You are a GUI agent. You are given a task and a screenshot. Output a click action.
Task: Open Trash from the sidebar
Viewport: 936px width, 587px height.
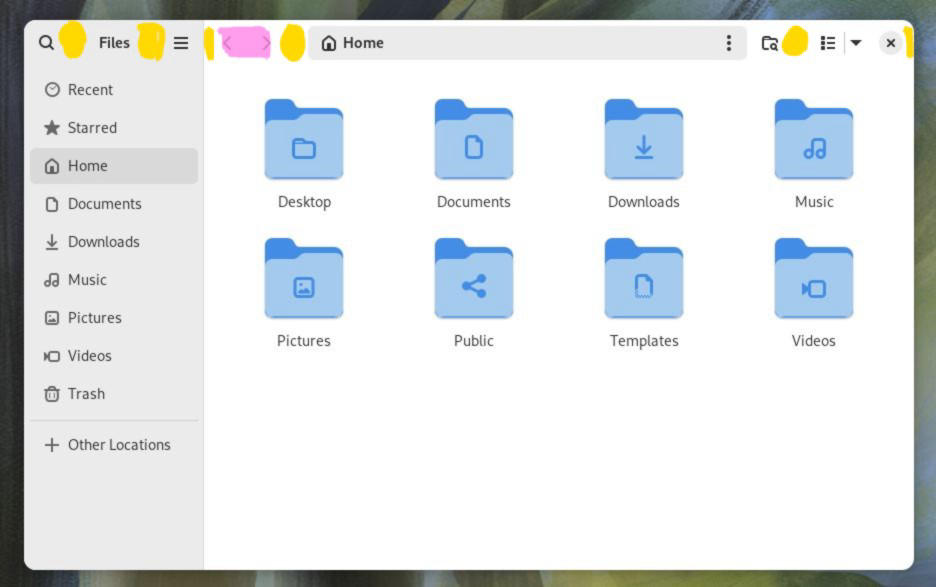86,394
